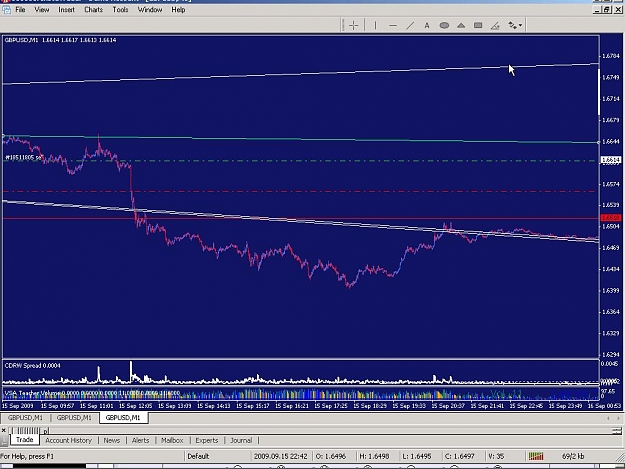Viewport: 625px width, 469px height.
Task: Click the #18511805 sell order label
Action: pyautogui.click(x=24, y=157)
